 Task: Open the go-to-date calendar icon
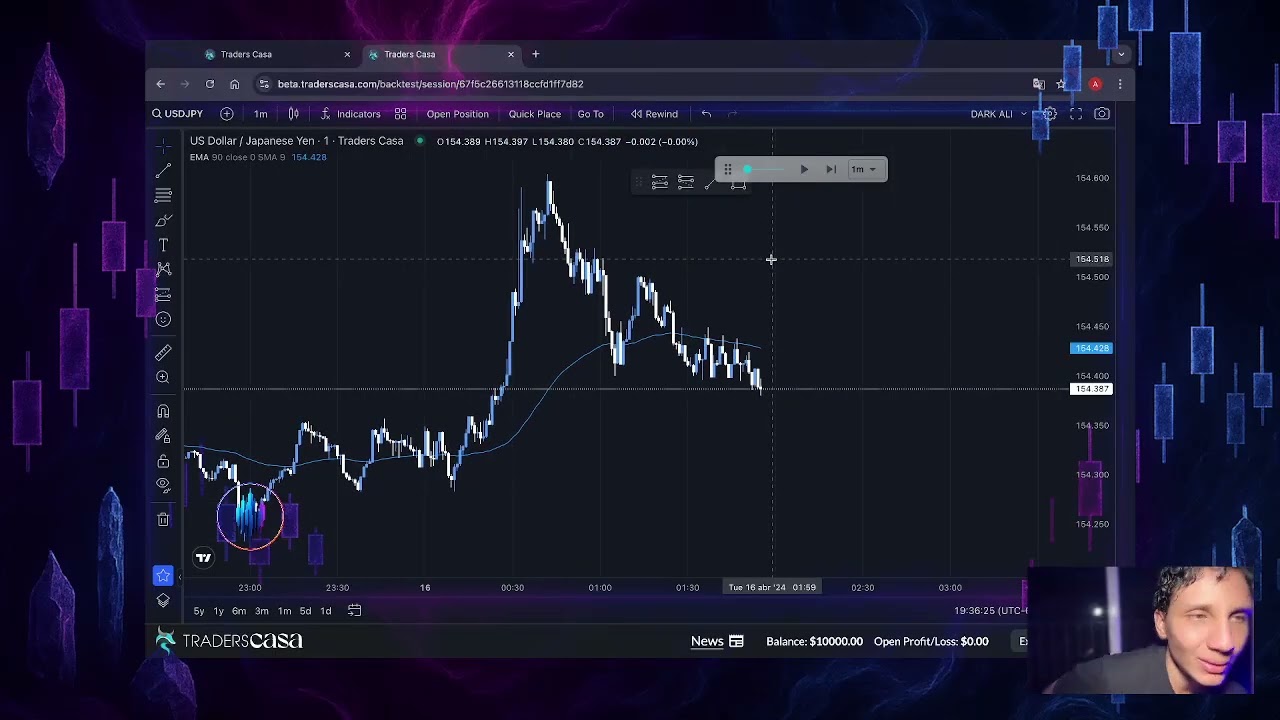[x=354, y=611]
